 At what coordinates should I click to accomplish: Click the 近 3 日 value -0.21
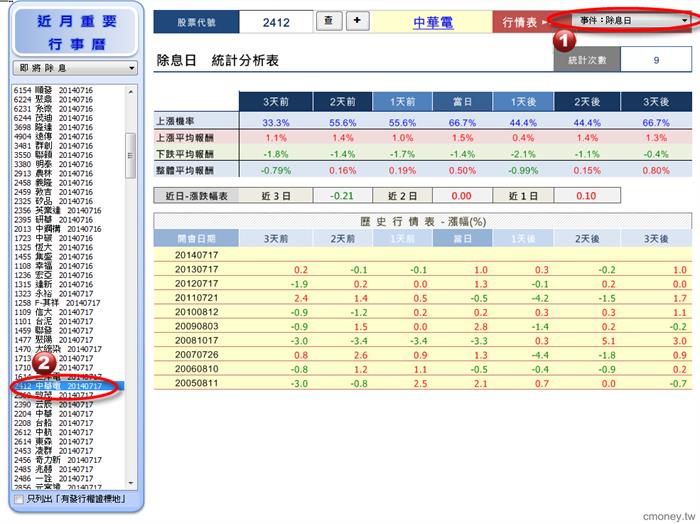click(x=342, y=195)
